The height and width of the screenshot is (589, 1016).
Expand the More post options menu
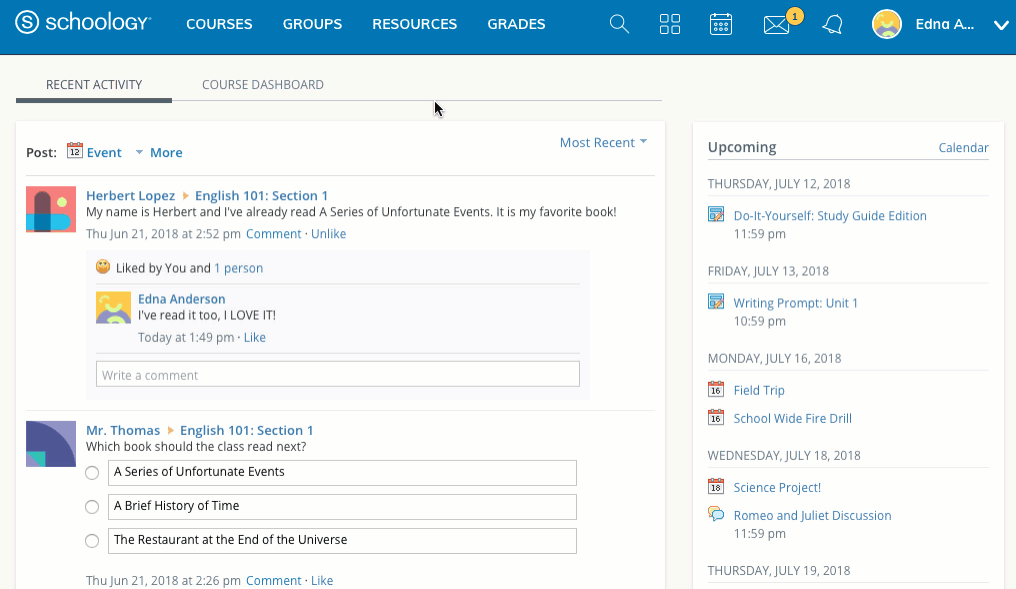click(x=166, y=152)
